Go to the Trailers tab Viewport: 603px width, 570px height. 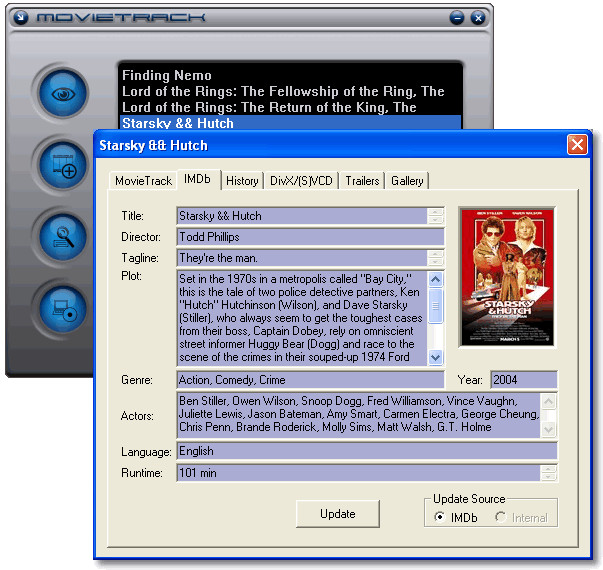(362, 181)
